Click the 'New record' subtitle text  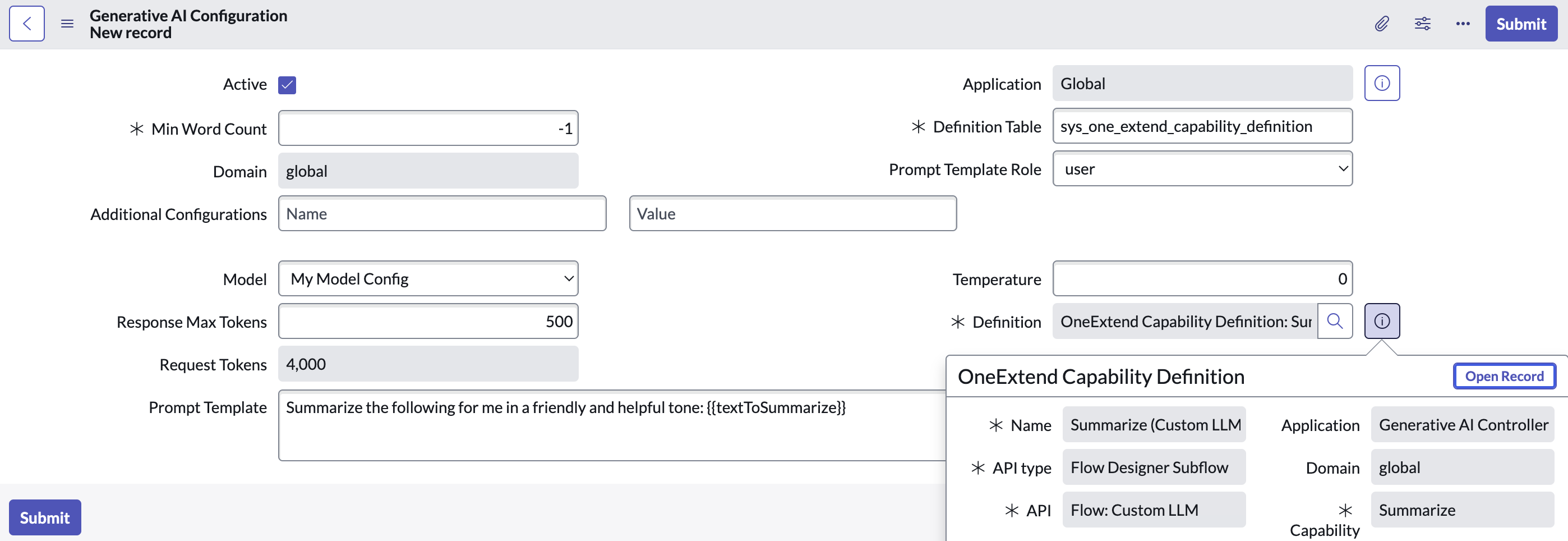pyautogui.click(x=130, y=33)
